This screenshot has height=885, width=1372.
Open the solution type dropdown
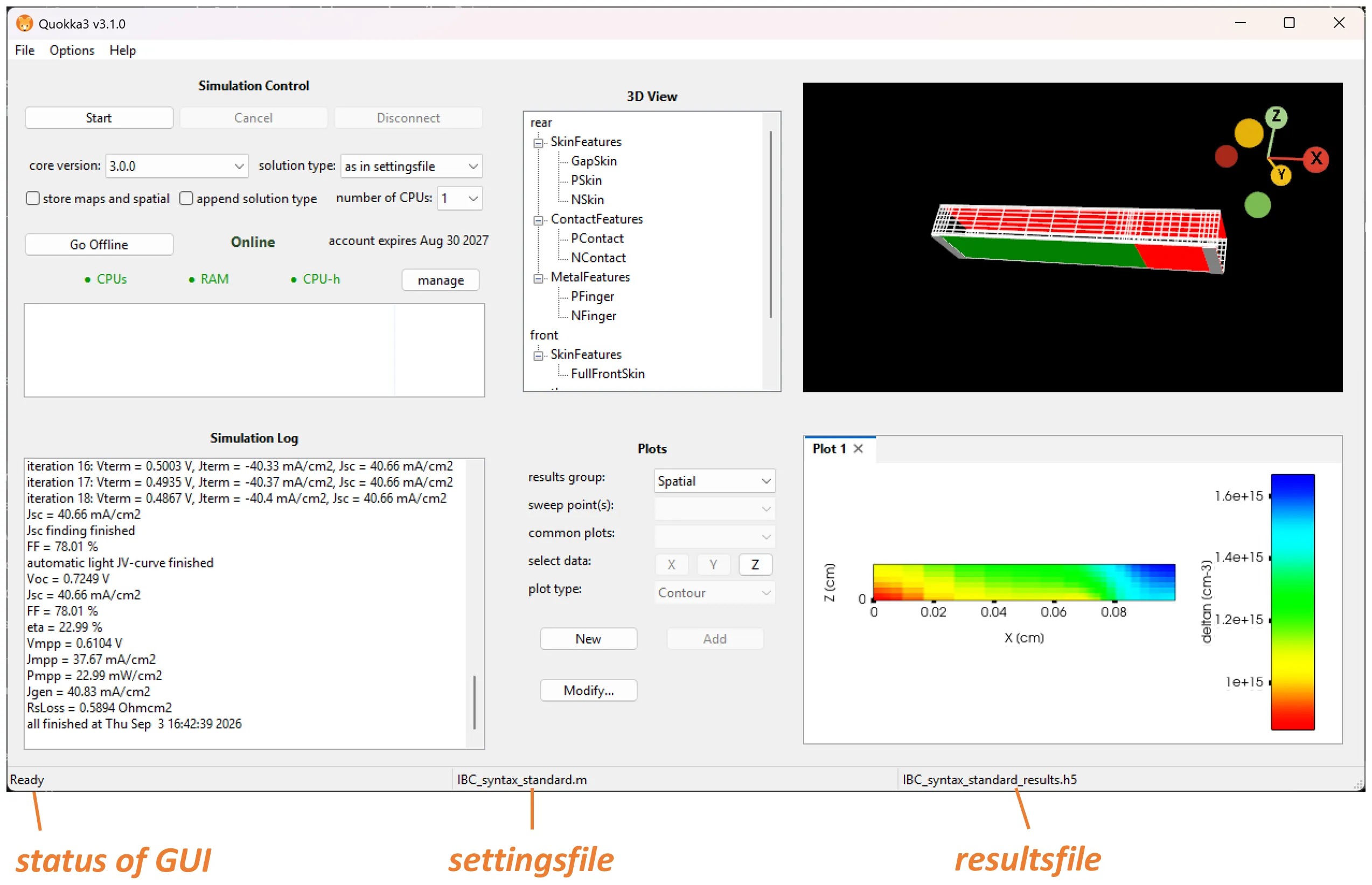click(411, 166)
